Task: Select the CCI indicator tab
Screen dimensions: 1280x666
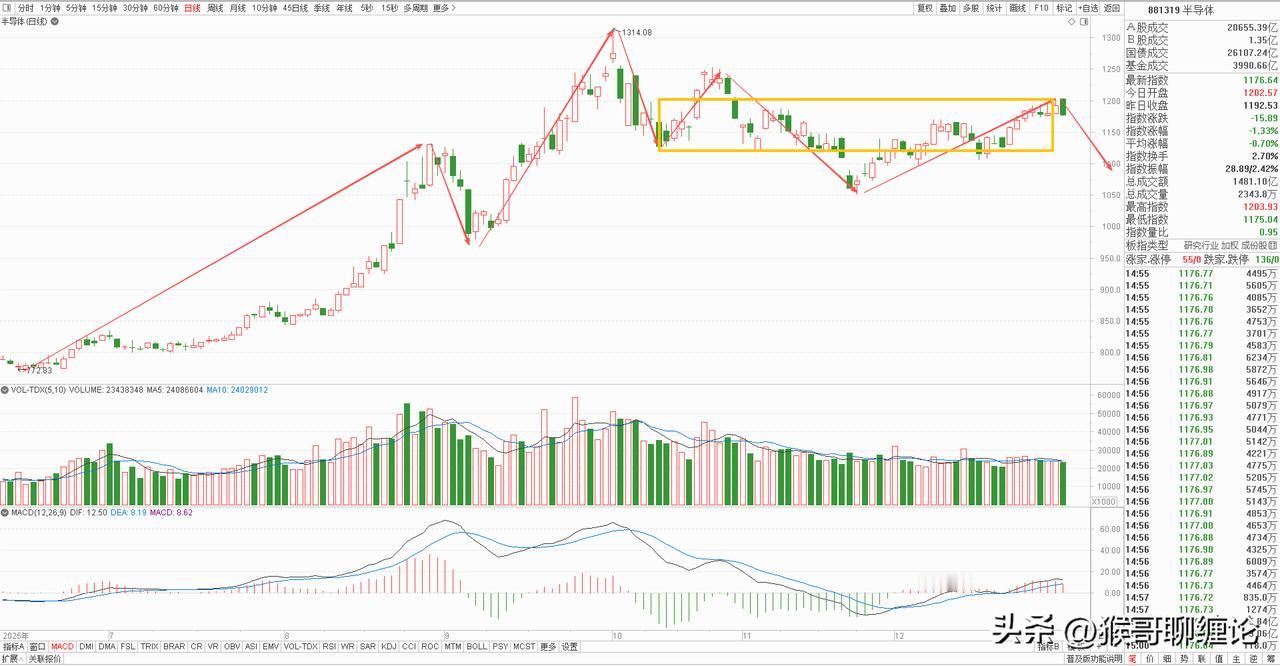Action: (x=408, y=646)
